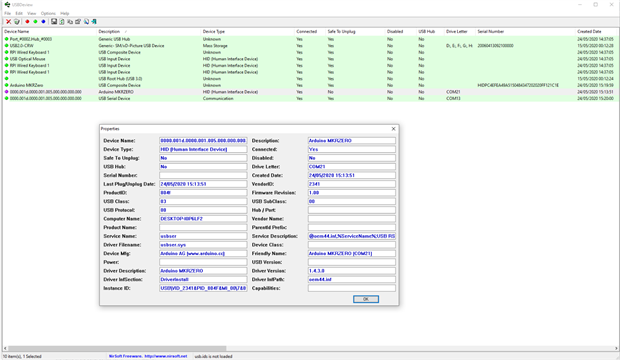The height and width of the screenshot is (360, 620).
Task: Click the USBDeview title bar app icon
Action: click(7, 5)
